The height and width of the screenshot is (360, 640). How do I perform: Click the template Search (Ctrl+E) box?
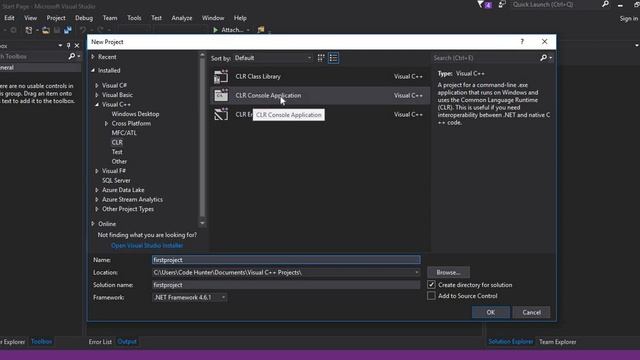(486, 58)
